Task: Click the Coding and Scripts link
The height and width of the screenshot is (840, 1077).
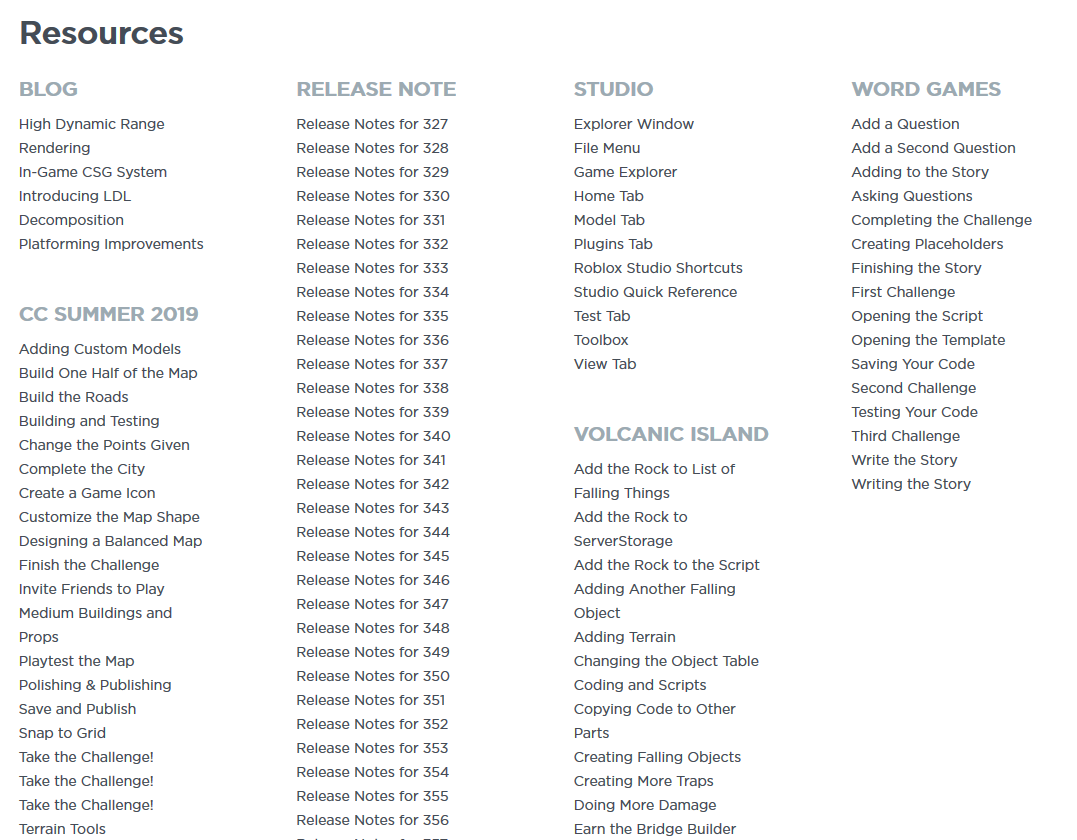Action: tap(640, 685)
